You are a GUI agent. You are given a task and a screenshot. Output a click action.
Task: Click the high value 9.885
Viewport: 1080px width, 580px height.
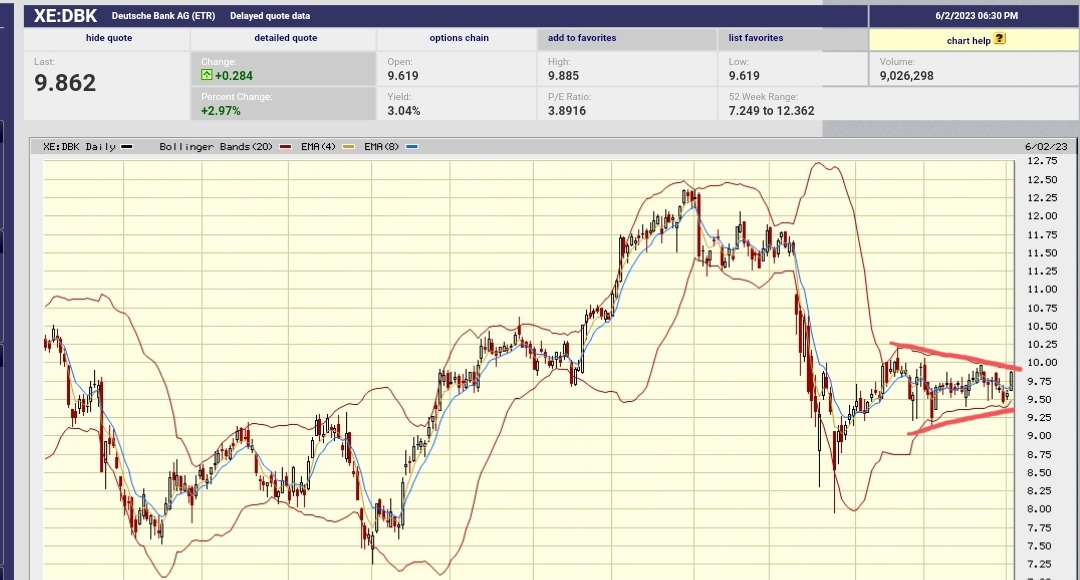click(563, 76)
